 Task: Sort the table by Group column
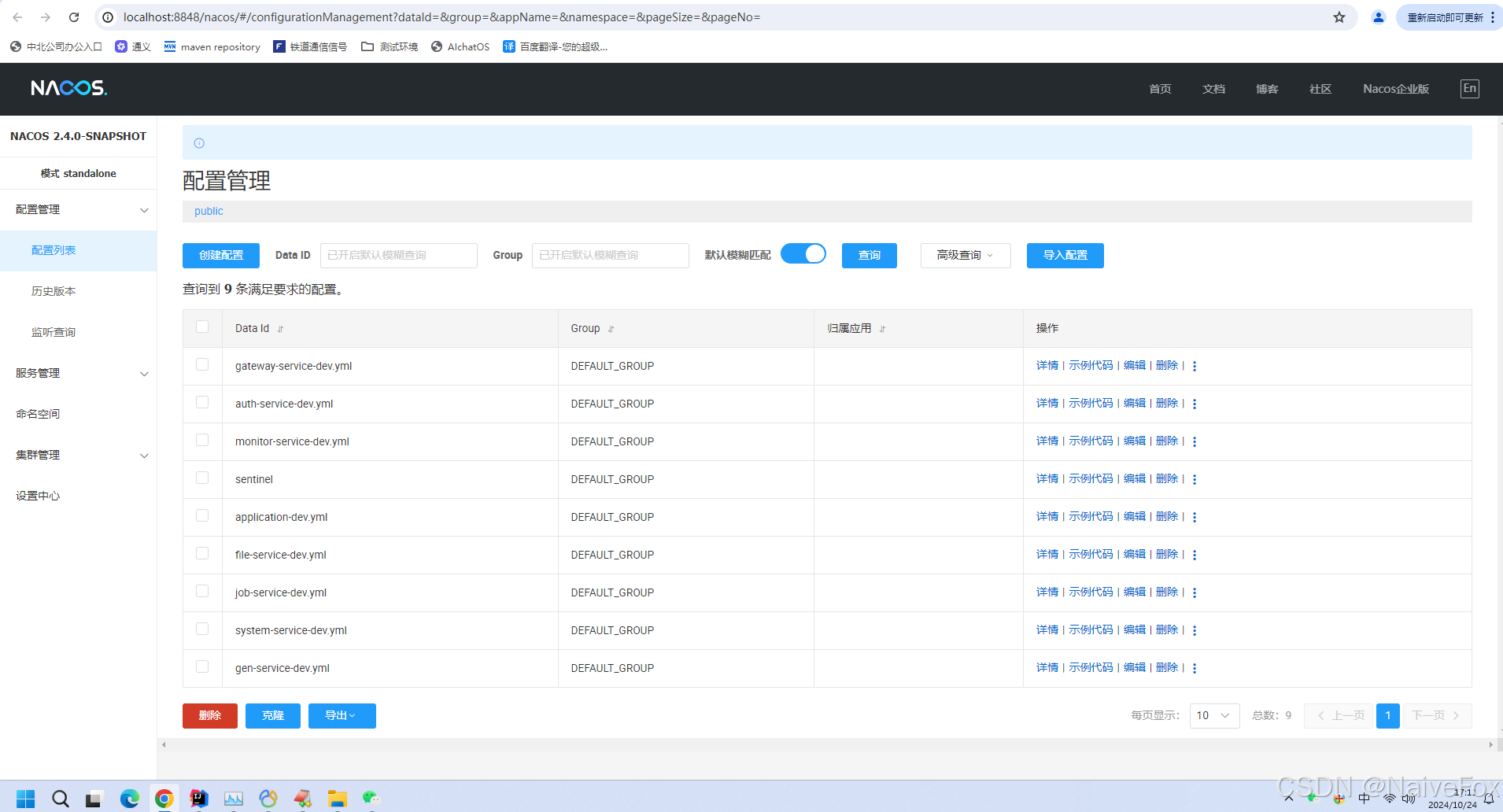click(x=612, y=328)
